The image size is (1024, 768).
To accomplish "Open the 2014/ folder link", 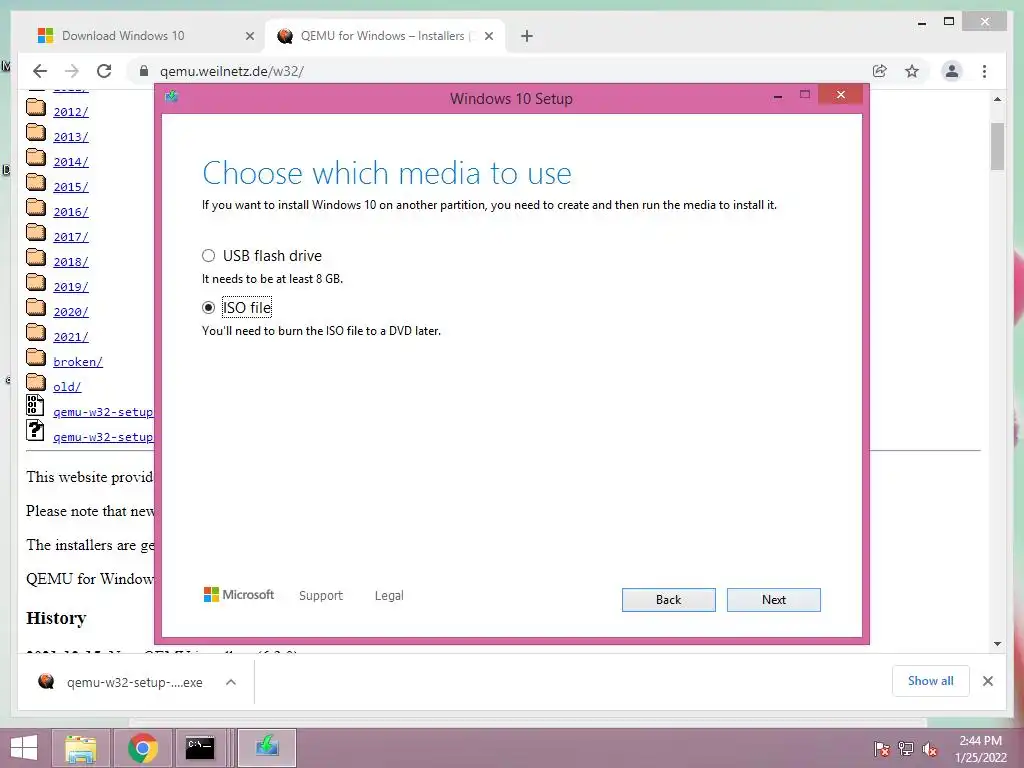I will 71,161.
